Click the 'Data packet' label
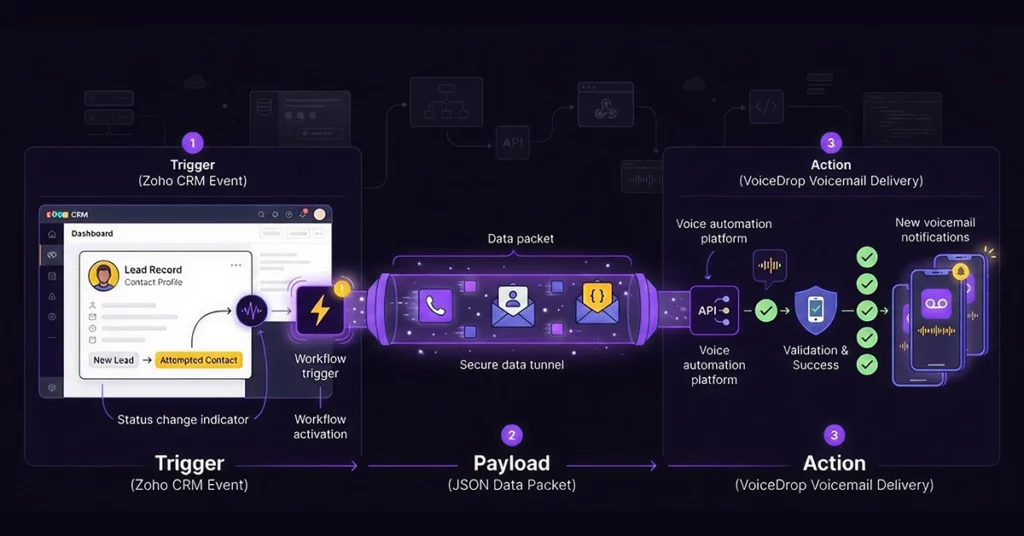 coord(520,239)
